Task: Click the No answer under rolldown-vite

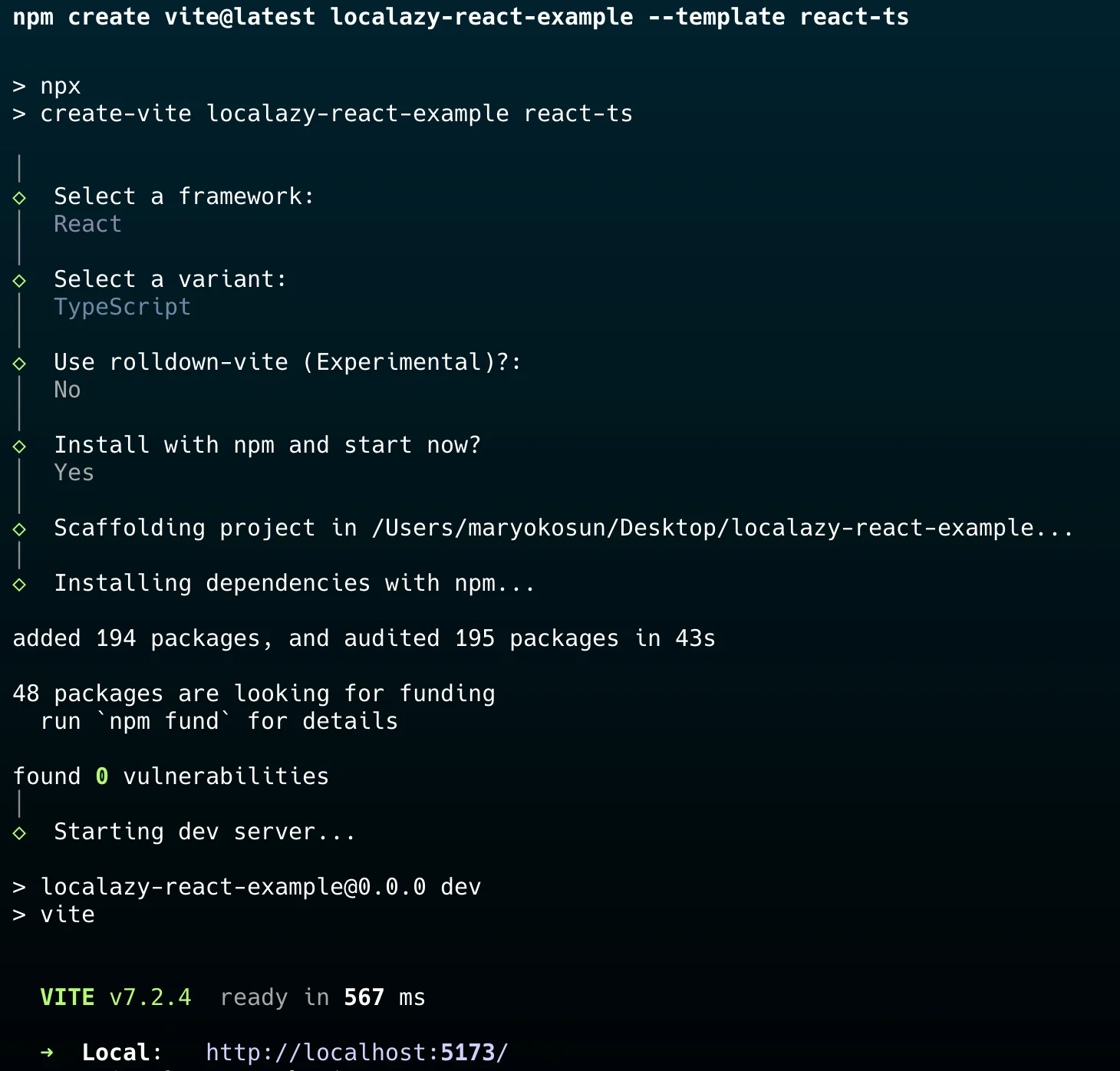Action: click(x=68, y=390)
